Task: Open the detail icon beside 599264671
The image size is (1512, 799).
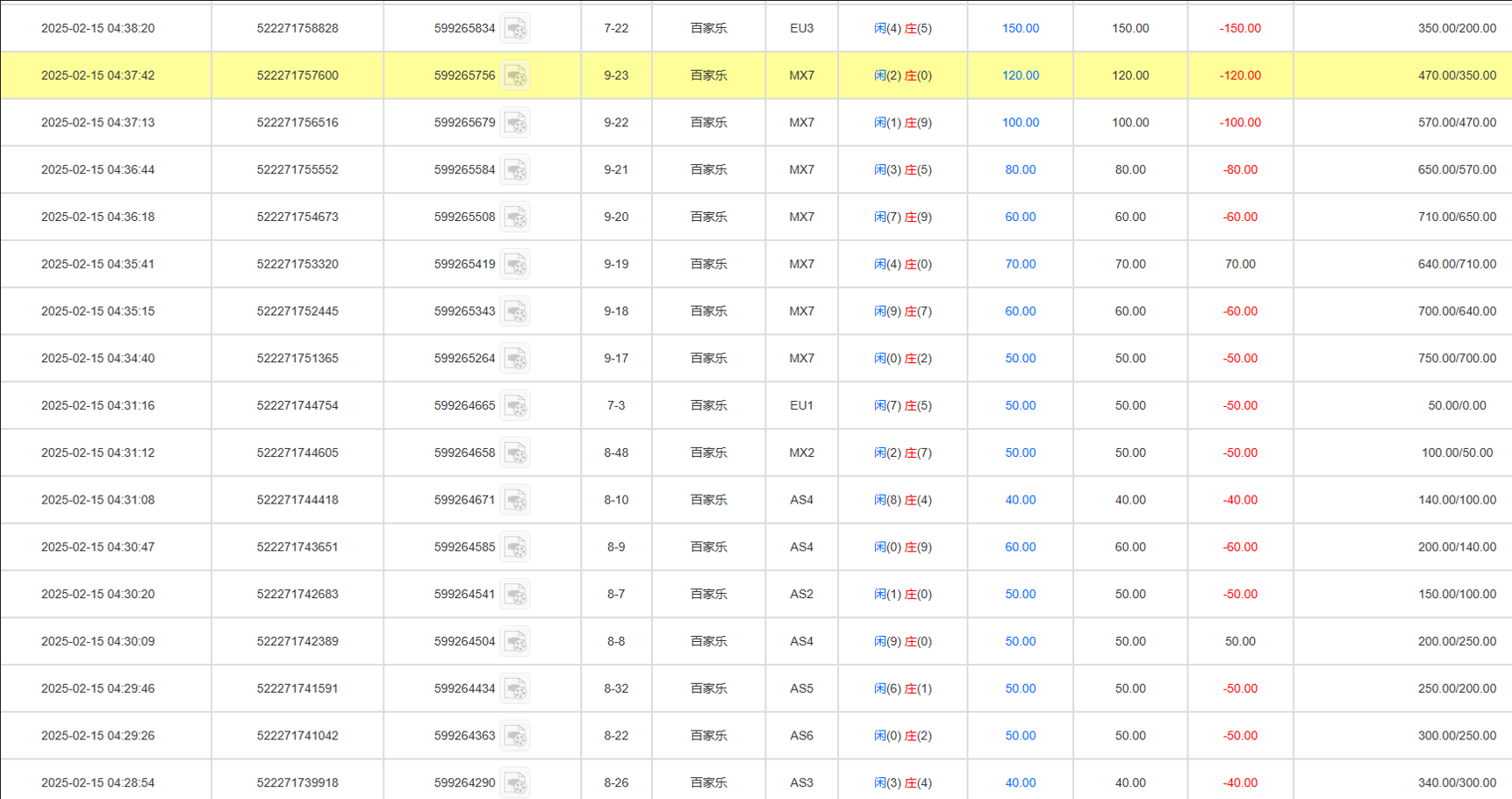Action: 515,501
